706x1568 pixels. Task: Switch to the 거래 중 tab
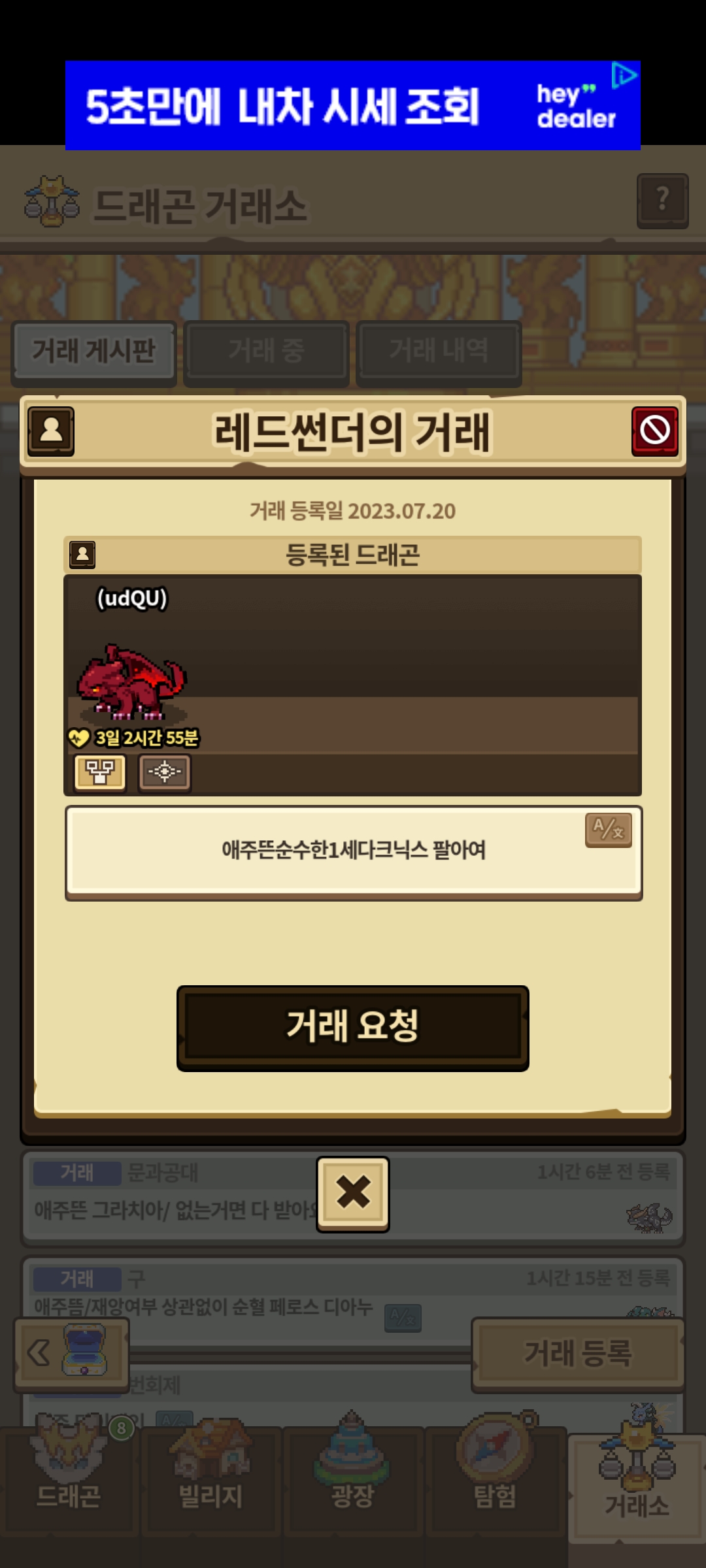[266, 351]
